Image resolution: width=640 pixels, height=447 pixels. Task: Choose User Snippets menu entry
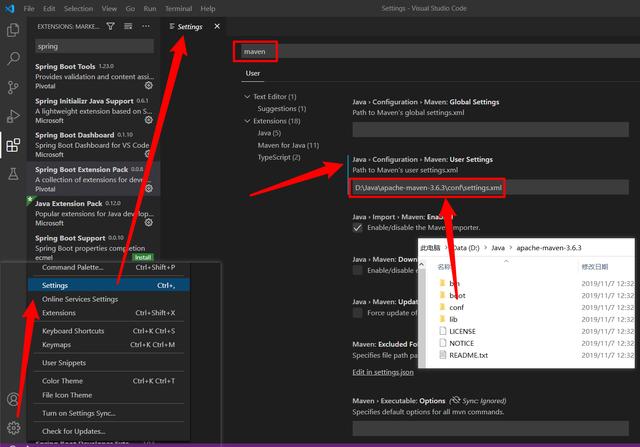(109, 363)
